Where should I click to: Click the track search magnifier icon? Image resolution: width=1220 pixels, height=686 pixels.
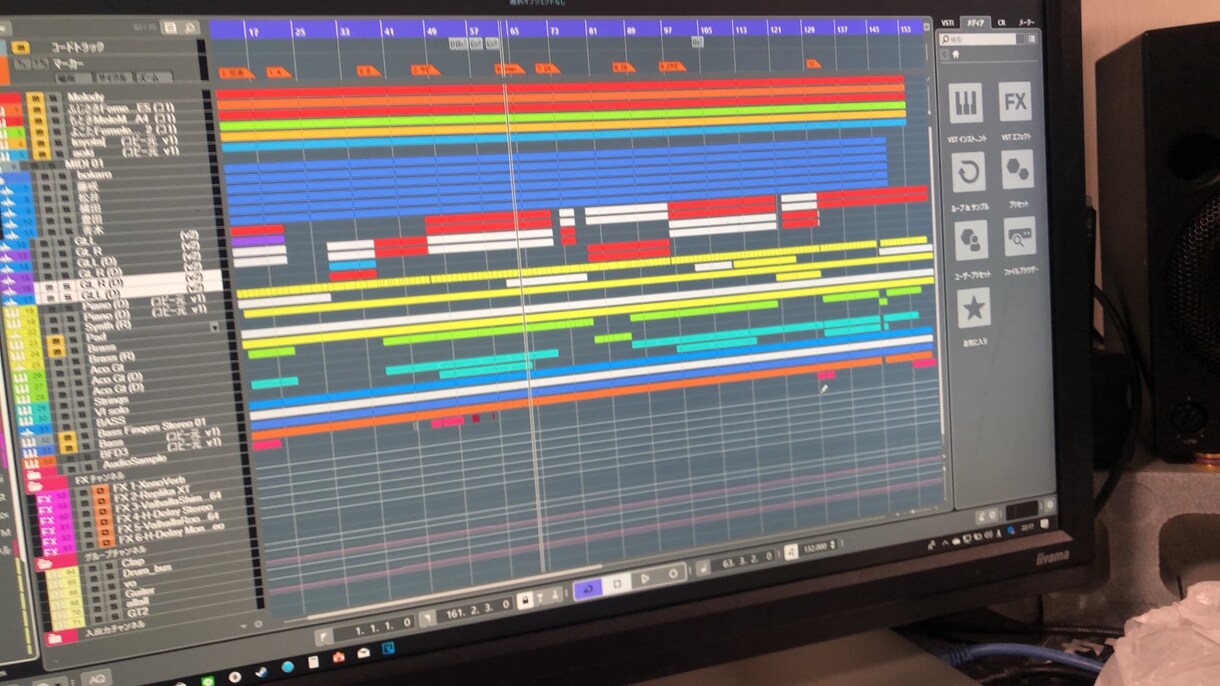click(190, 28)
